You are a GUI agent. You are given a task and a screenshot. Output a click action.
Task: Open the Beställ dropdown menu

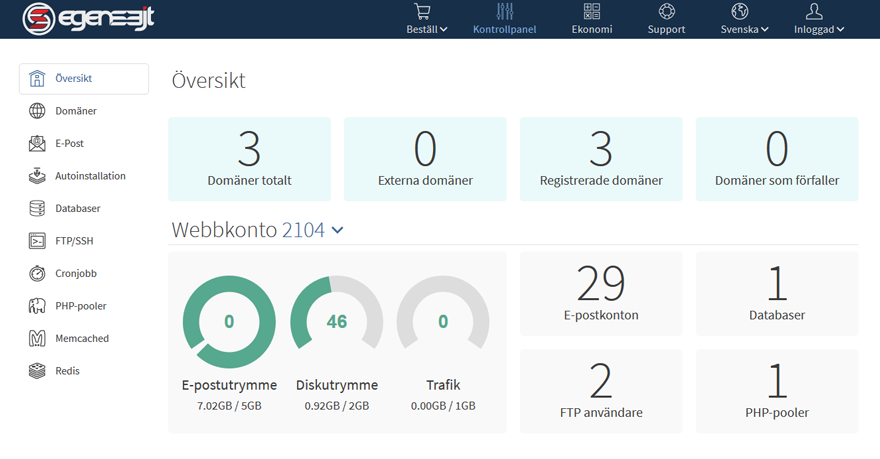(427, 29)
